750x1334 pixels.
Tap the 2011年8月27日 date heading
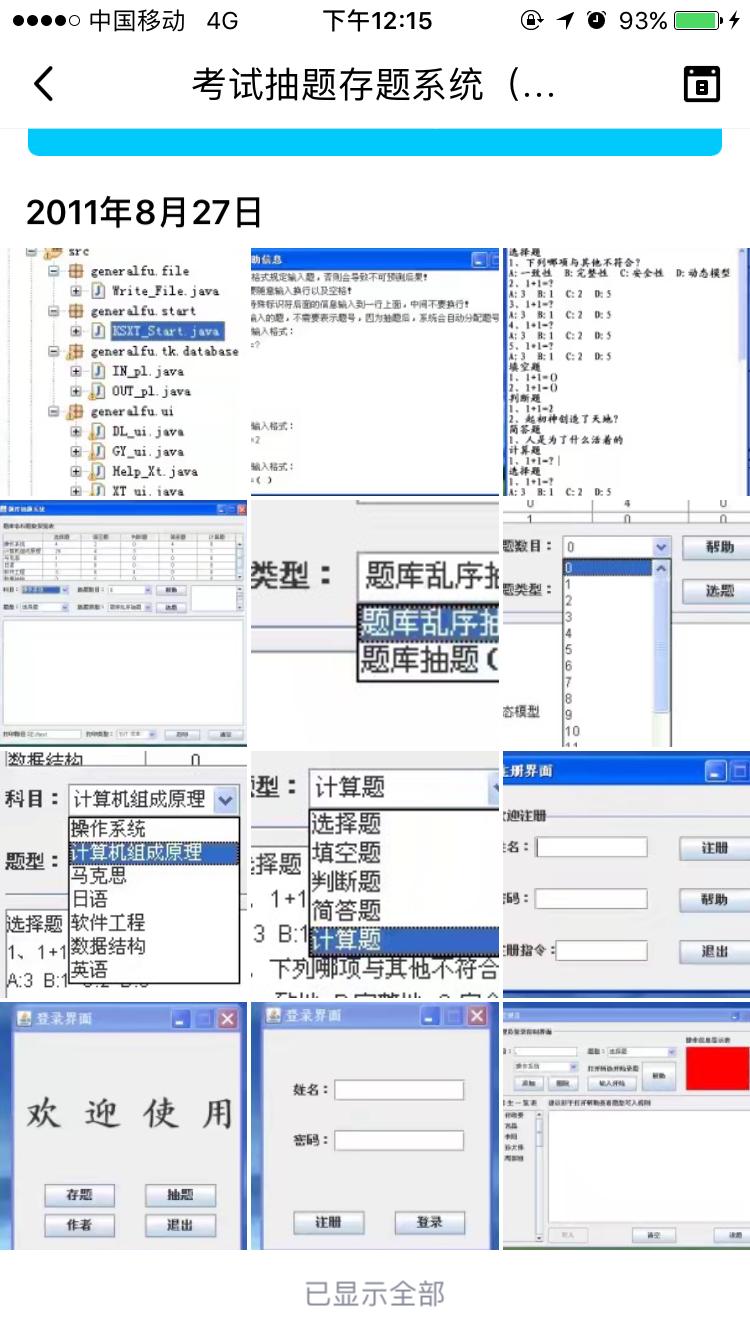point(144,212)
